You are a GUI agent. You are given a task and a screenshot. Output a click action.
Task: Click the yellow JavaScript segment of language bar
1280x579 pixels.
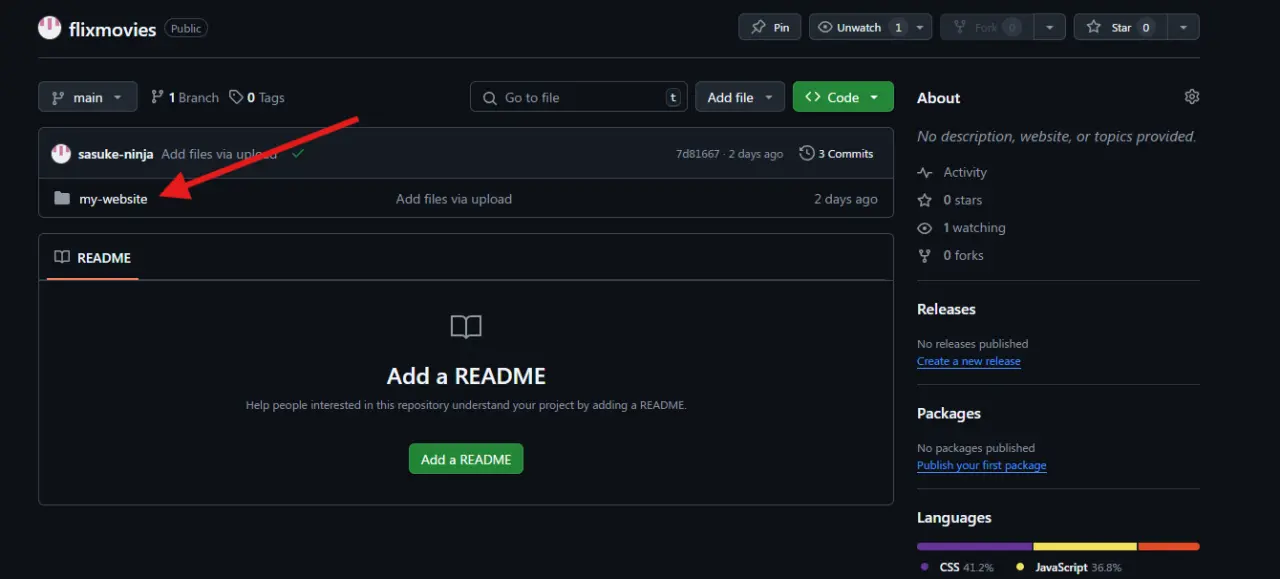[1085, 546]
